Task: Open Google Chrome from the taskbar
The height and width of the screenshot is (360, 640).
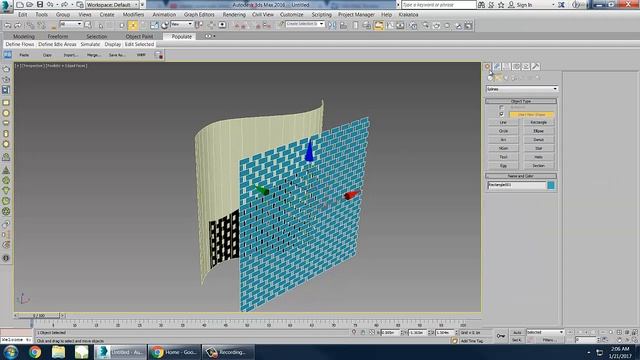Action: tap(35, 352)
